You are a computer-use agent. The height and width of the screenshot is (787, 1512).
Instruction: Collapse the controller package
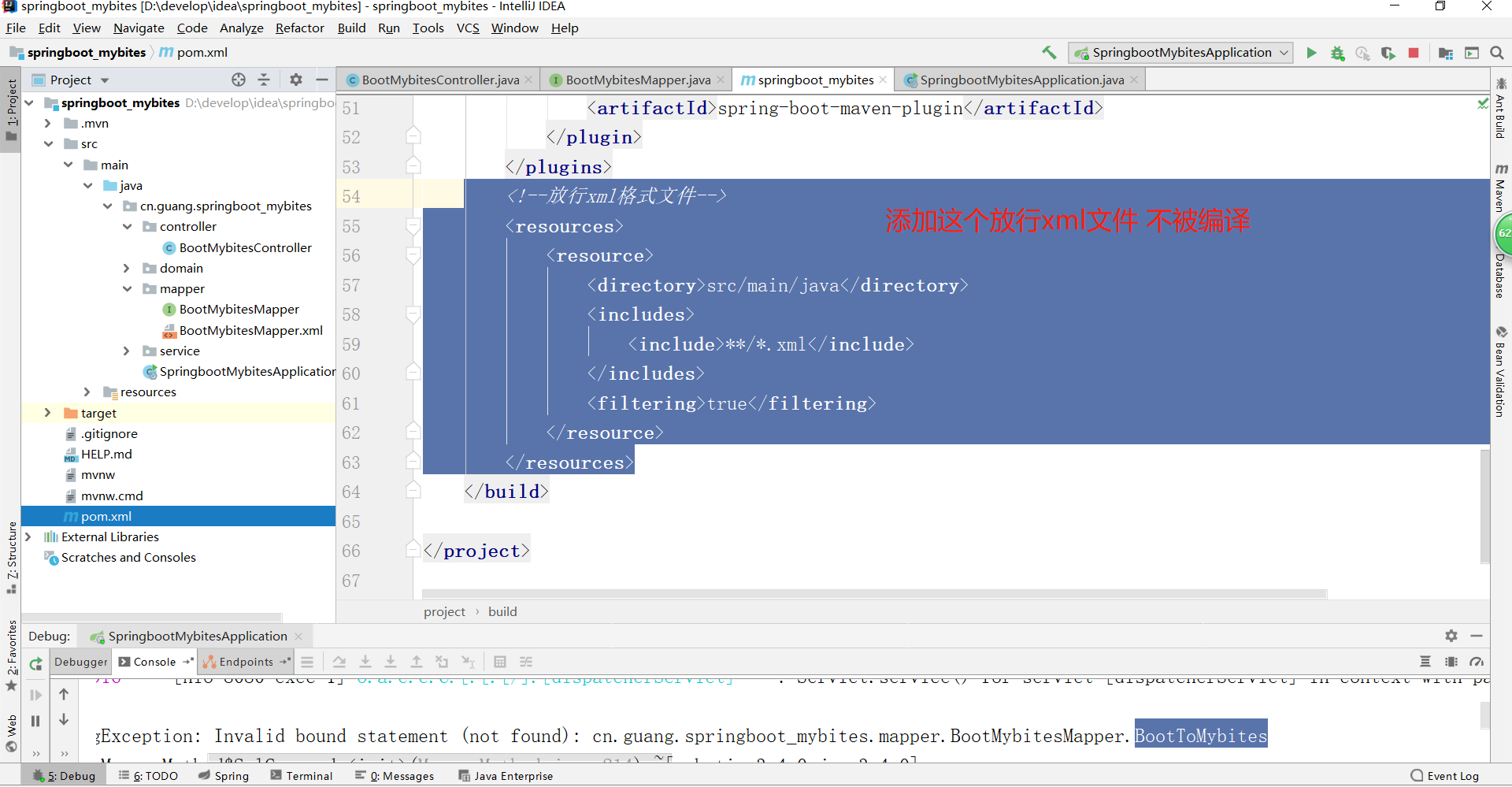tap(127, 227)
